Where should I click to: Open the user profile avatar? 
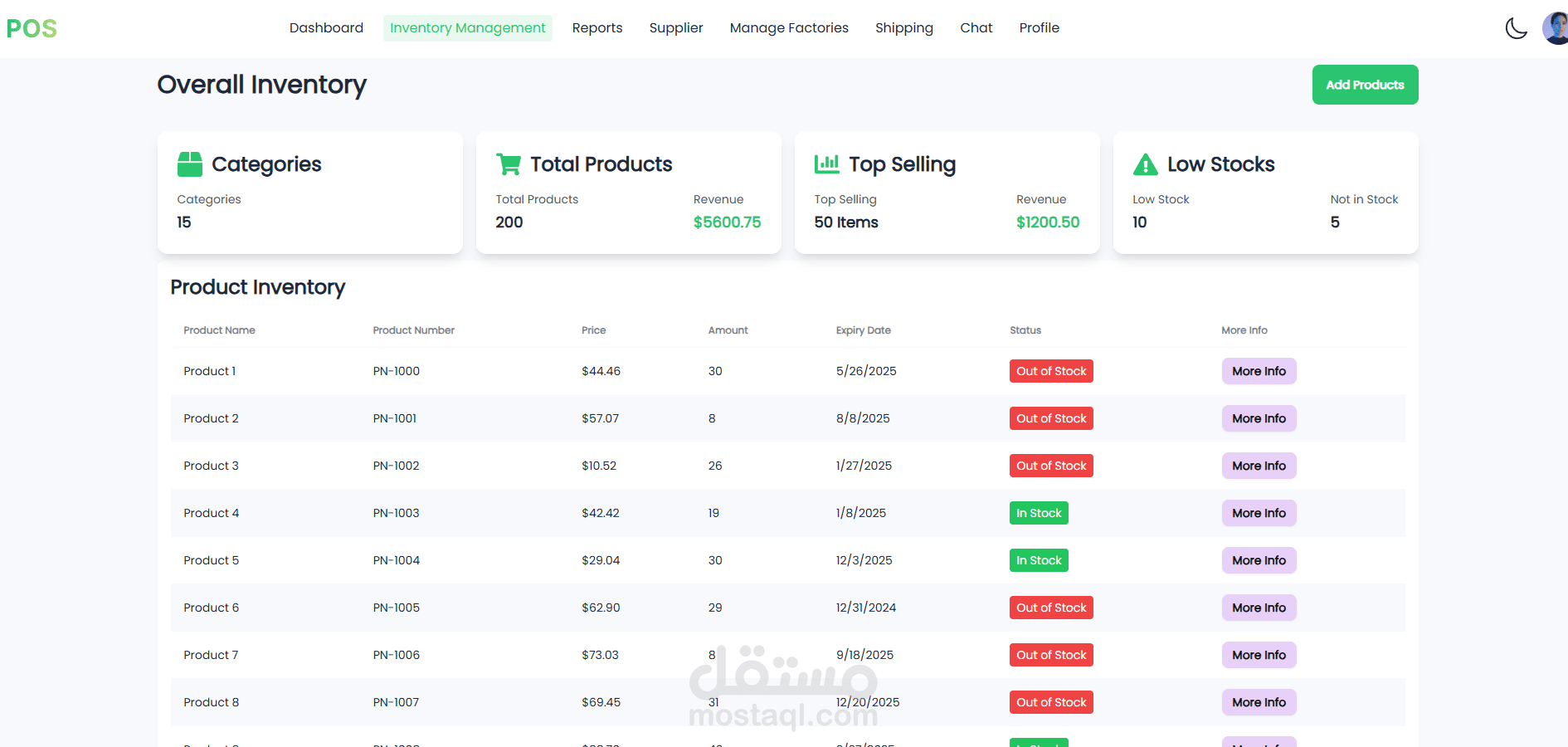(1555, 28)
